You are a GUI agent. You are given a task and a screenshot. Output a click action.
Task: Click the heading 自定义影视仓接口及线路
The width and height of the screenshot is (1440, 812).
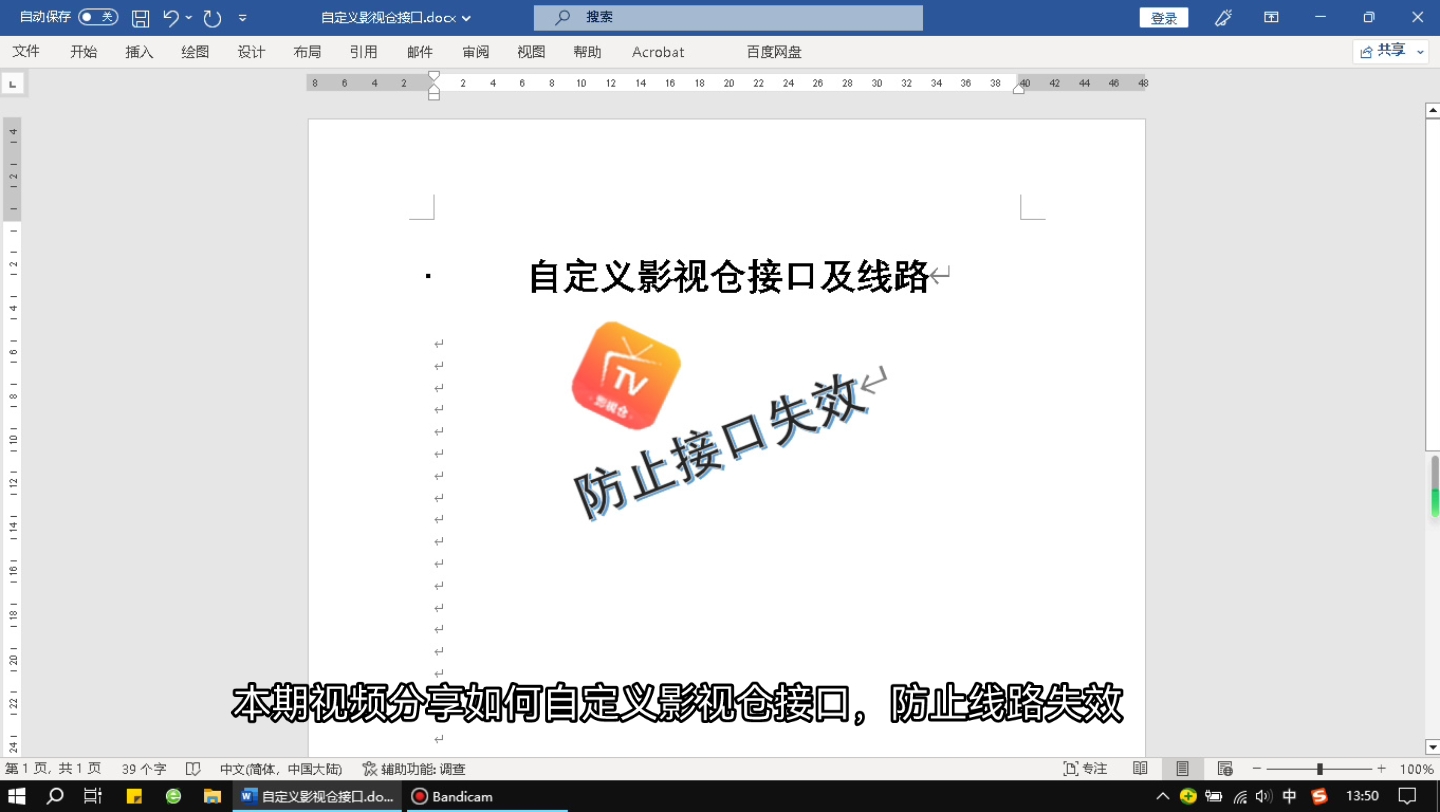click(729, 277)
